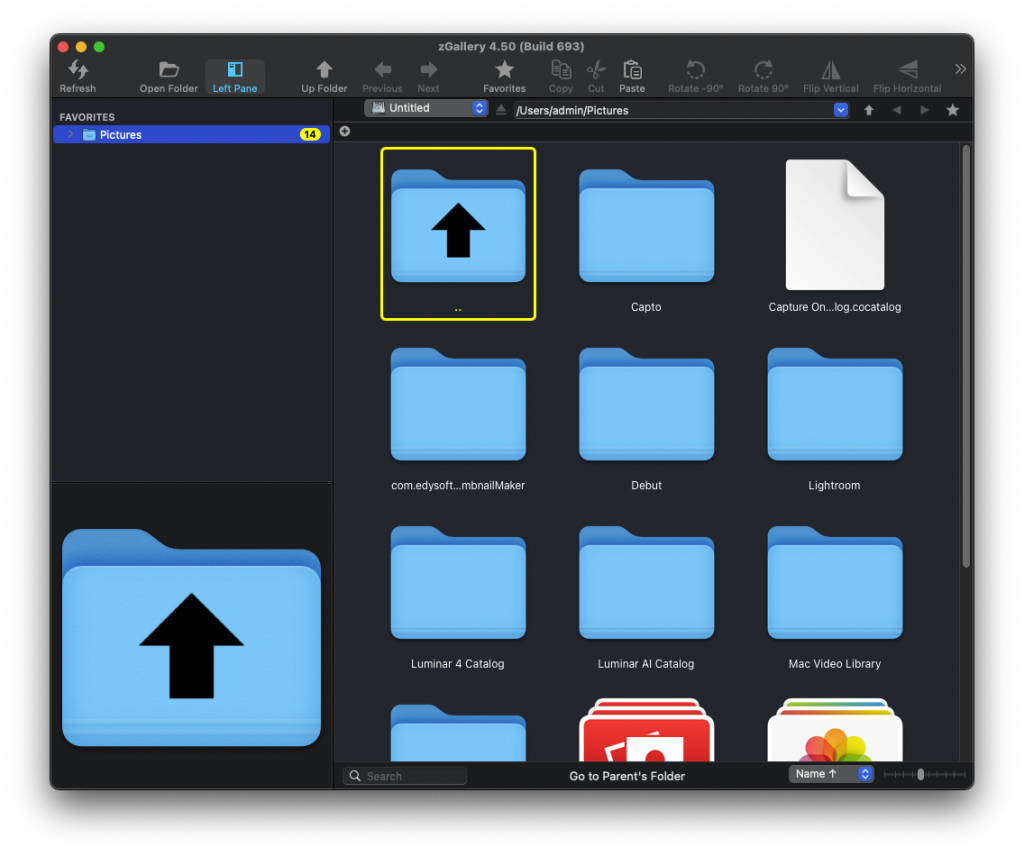The height and width of the screenshot is (856, 1024).
Task: Select the Photos library icon
Action: pos(835,730)
